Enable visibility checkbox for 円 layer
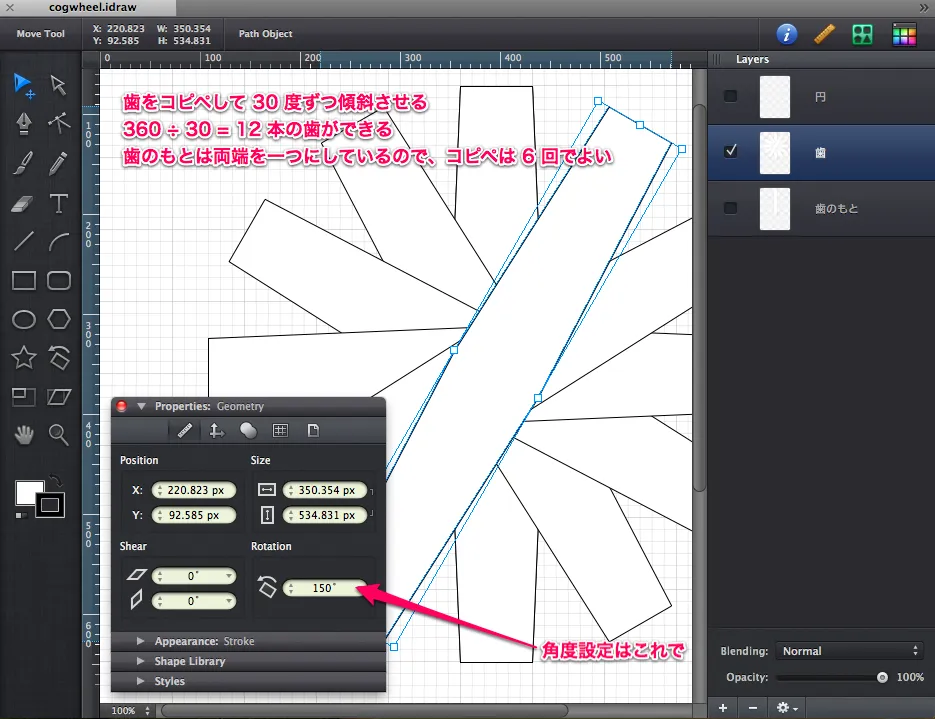The width and height of the screenshot is (935, 719). (731, 96)
